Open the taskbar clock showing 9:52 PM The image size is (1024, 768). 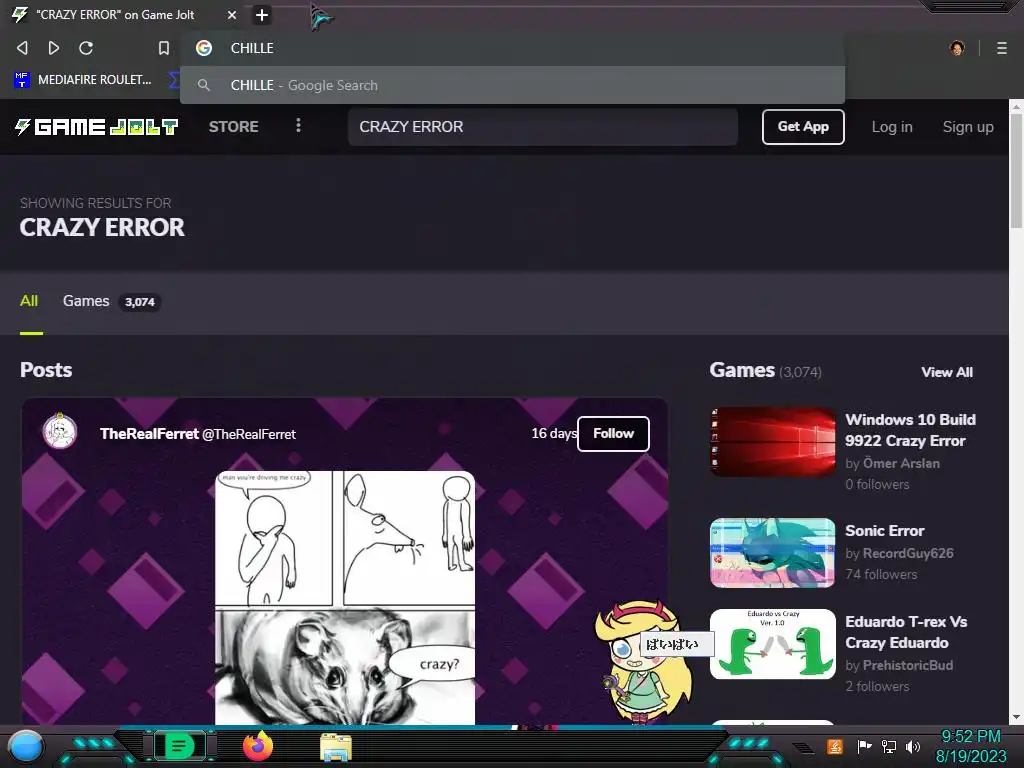click(971, 746)
